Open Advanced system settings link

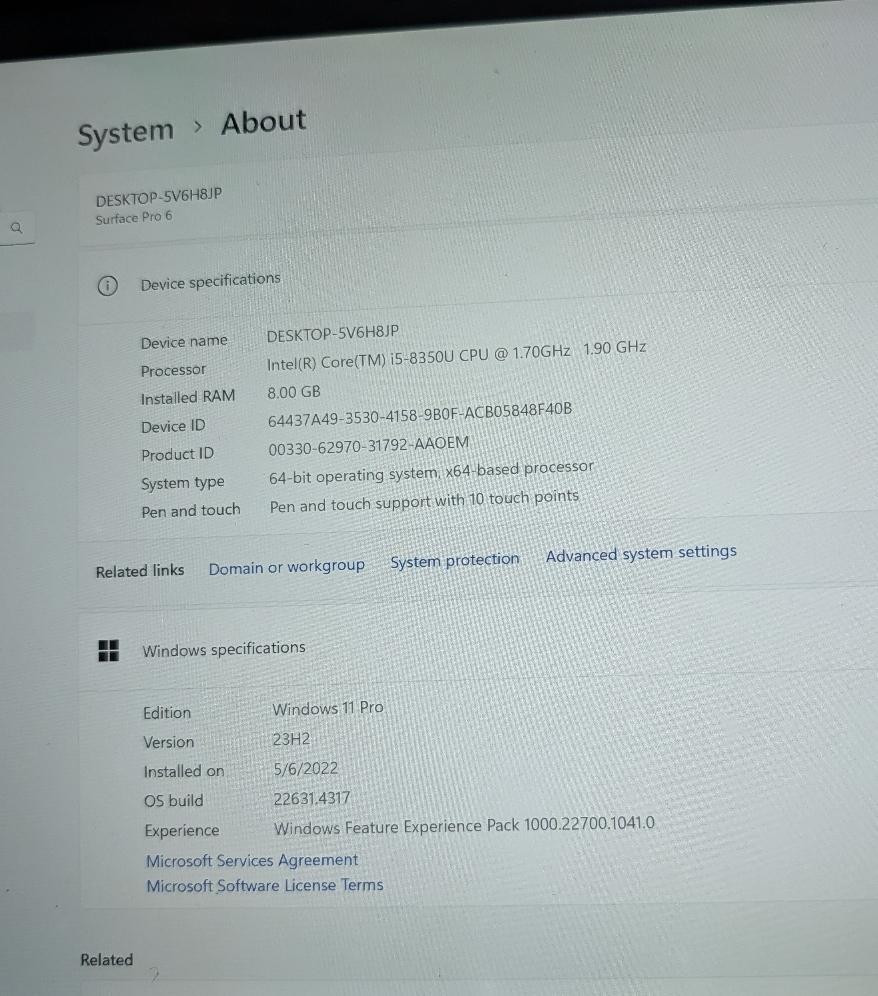point(641,553)
